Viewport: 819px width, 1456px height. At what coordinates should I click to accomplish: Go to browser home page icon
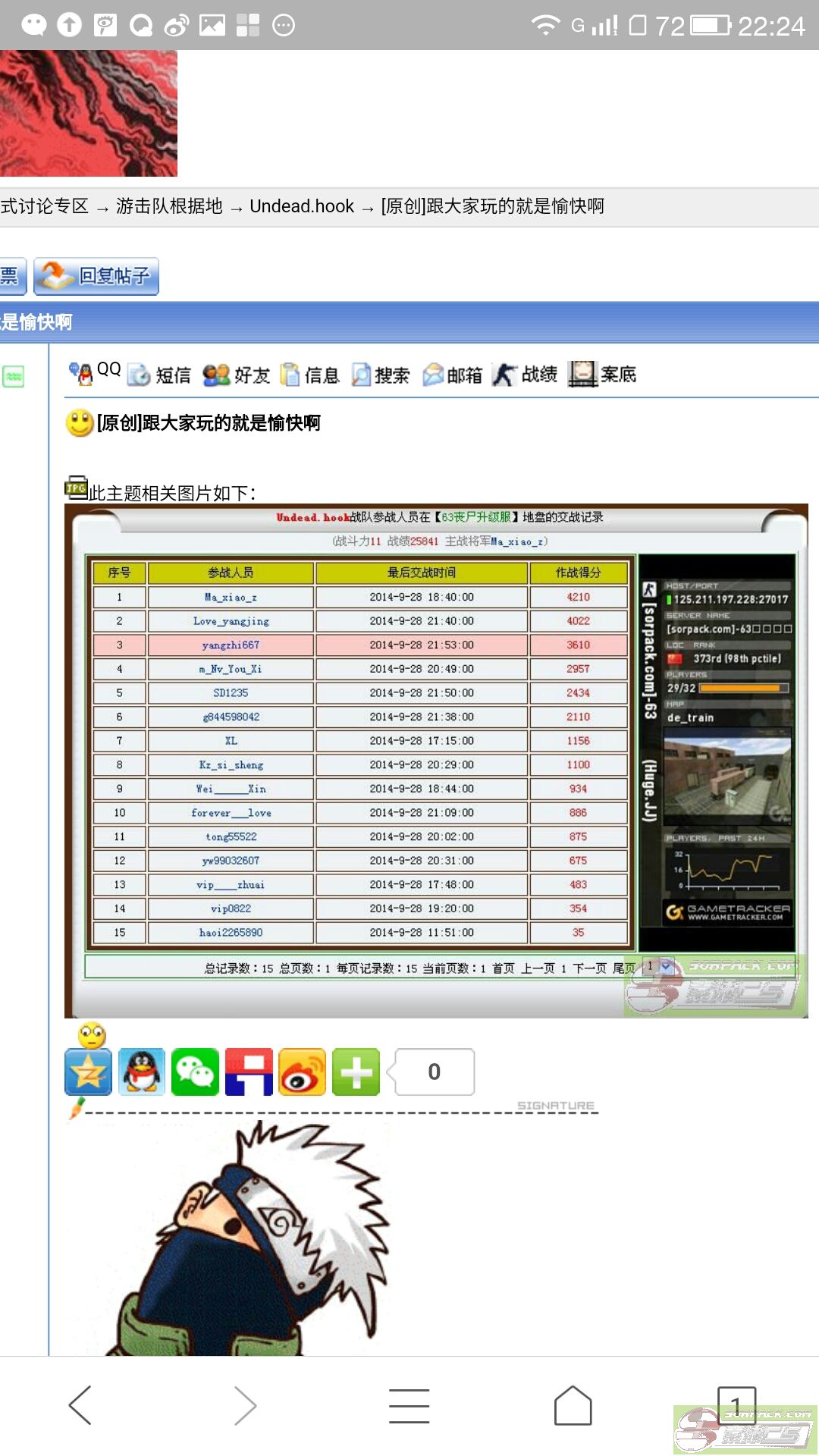click(x=573, y=1405)
